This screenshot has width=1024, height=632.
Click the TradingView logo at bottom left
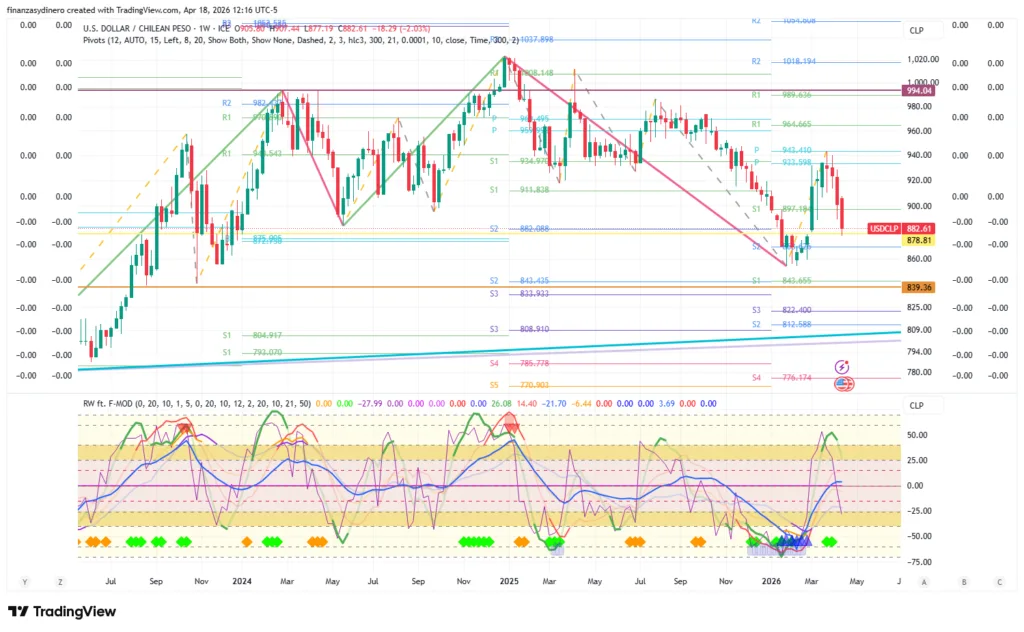[62, 611]
